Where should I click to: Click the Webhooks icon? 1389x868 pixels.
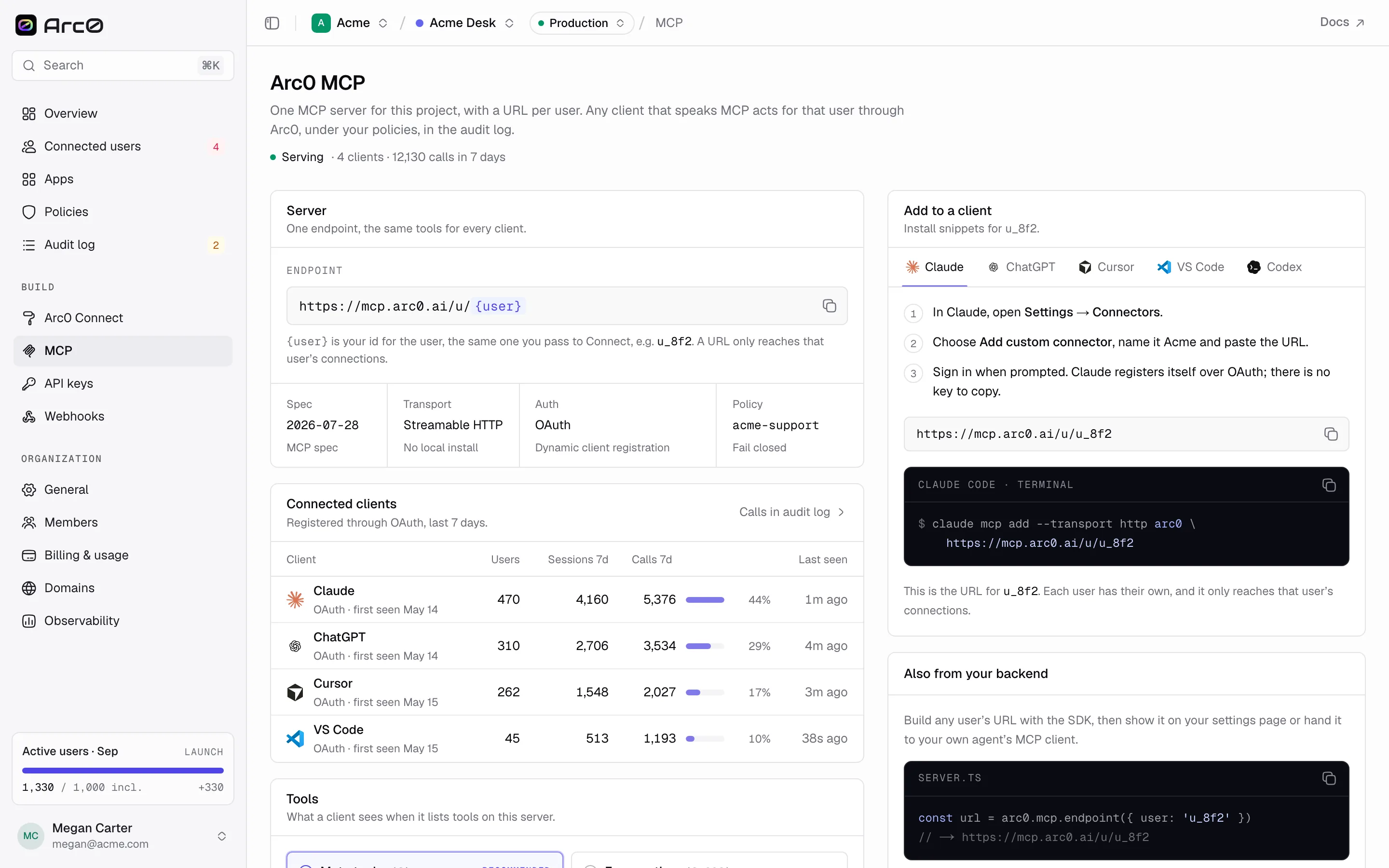click(x=29, y=416)
